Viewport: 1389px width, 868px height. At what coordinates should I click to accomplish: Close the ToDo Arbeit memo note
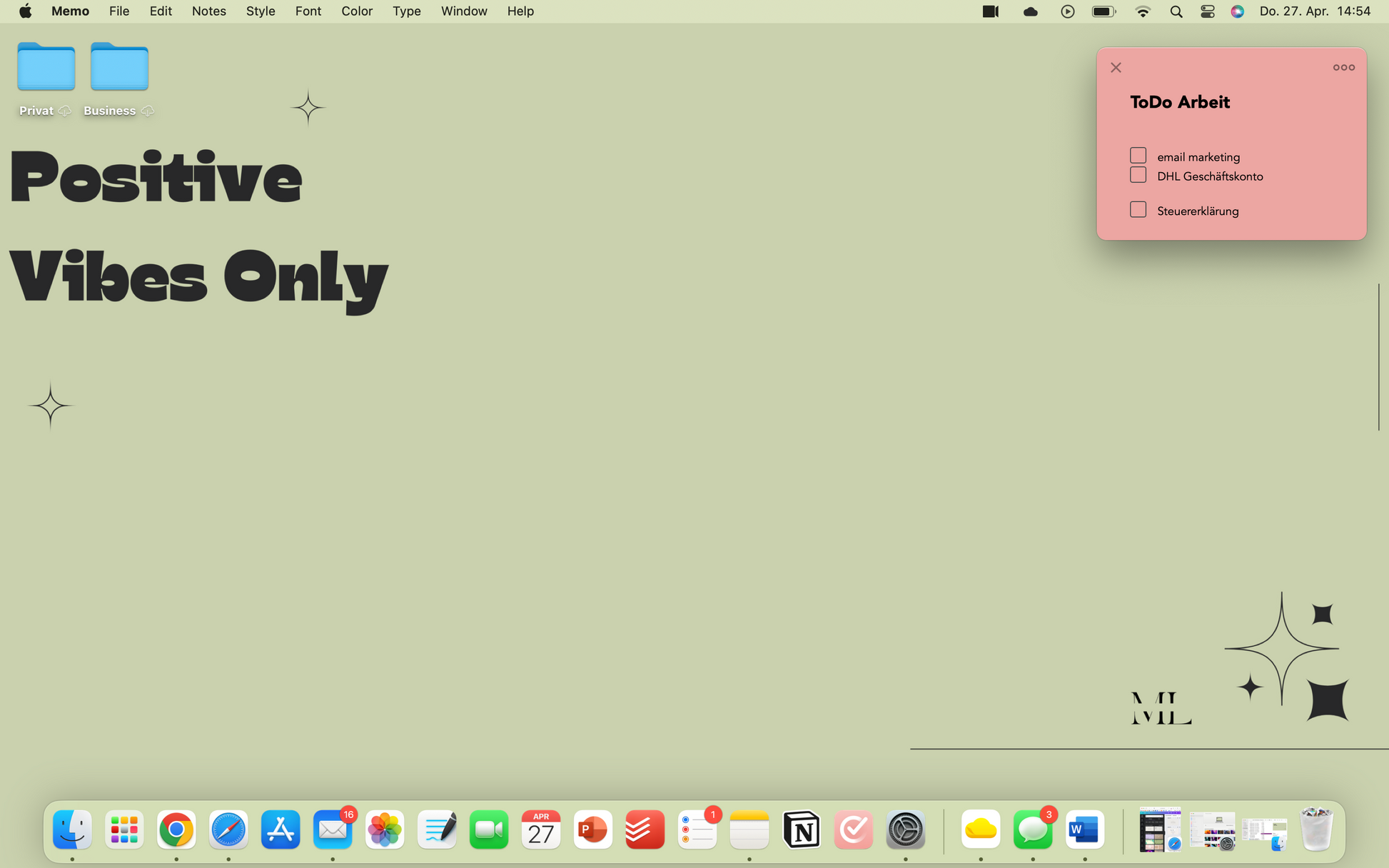1116,68
